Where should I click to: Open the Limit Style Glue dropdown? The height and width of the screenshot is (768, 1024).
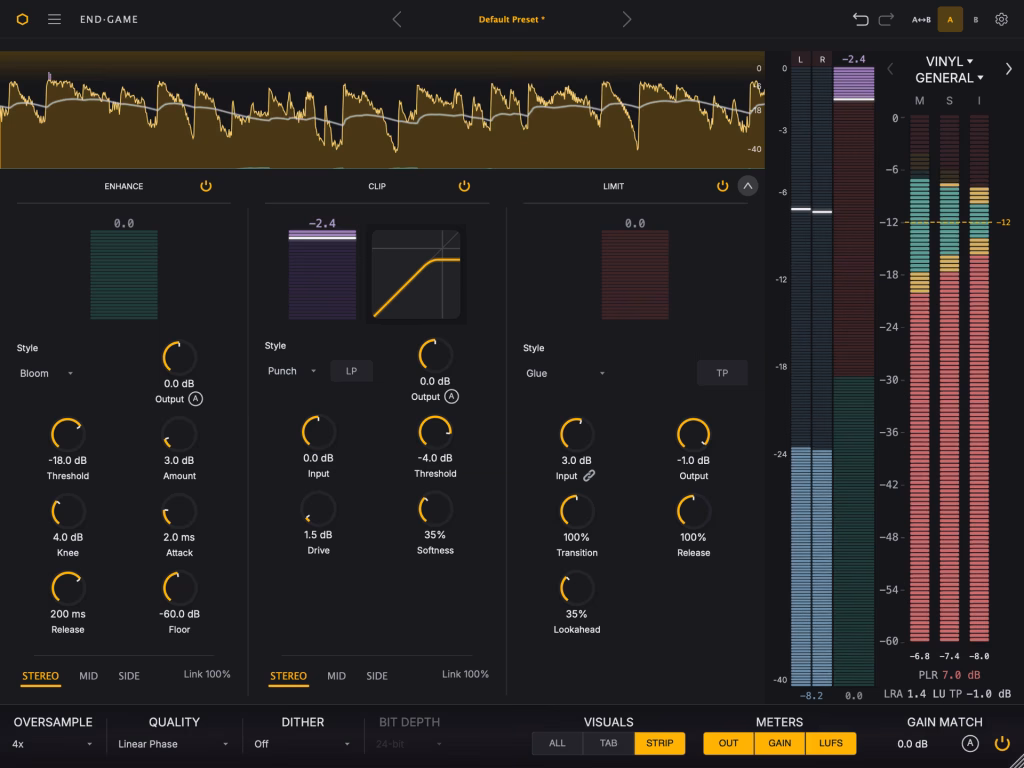[566, 374]
